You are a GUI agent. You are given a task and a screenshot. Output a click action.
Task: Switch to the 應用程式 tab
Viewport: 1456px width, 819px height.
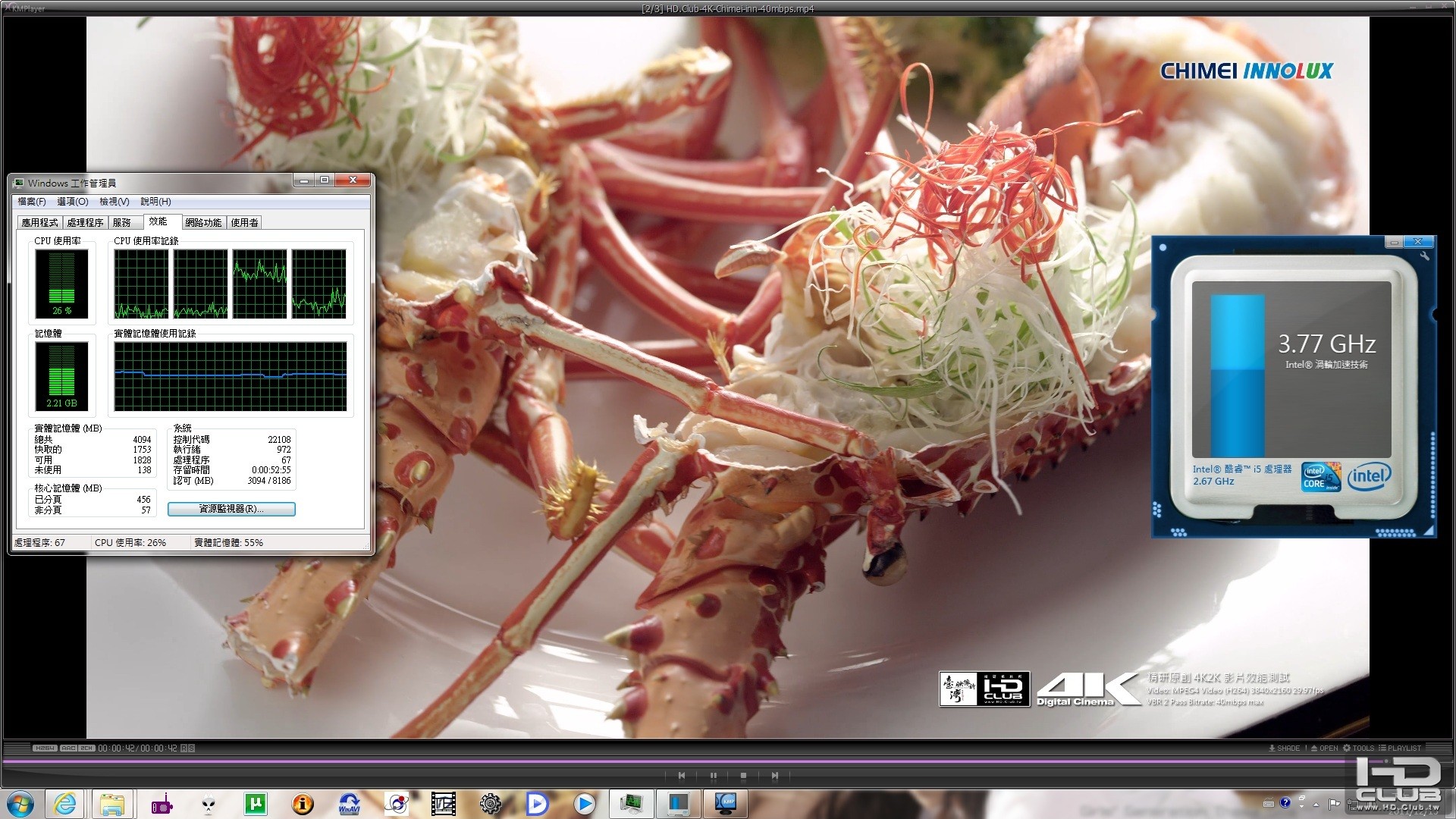tap(39, 222)
